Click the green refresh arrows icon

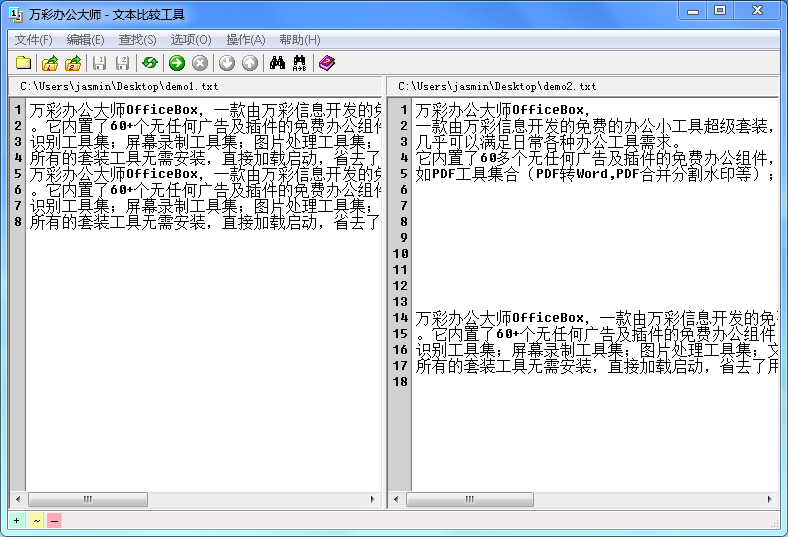(149, 63)
